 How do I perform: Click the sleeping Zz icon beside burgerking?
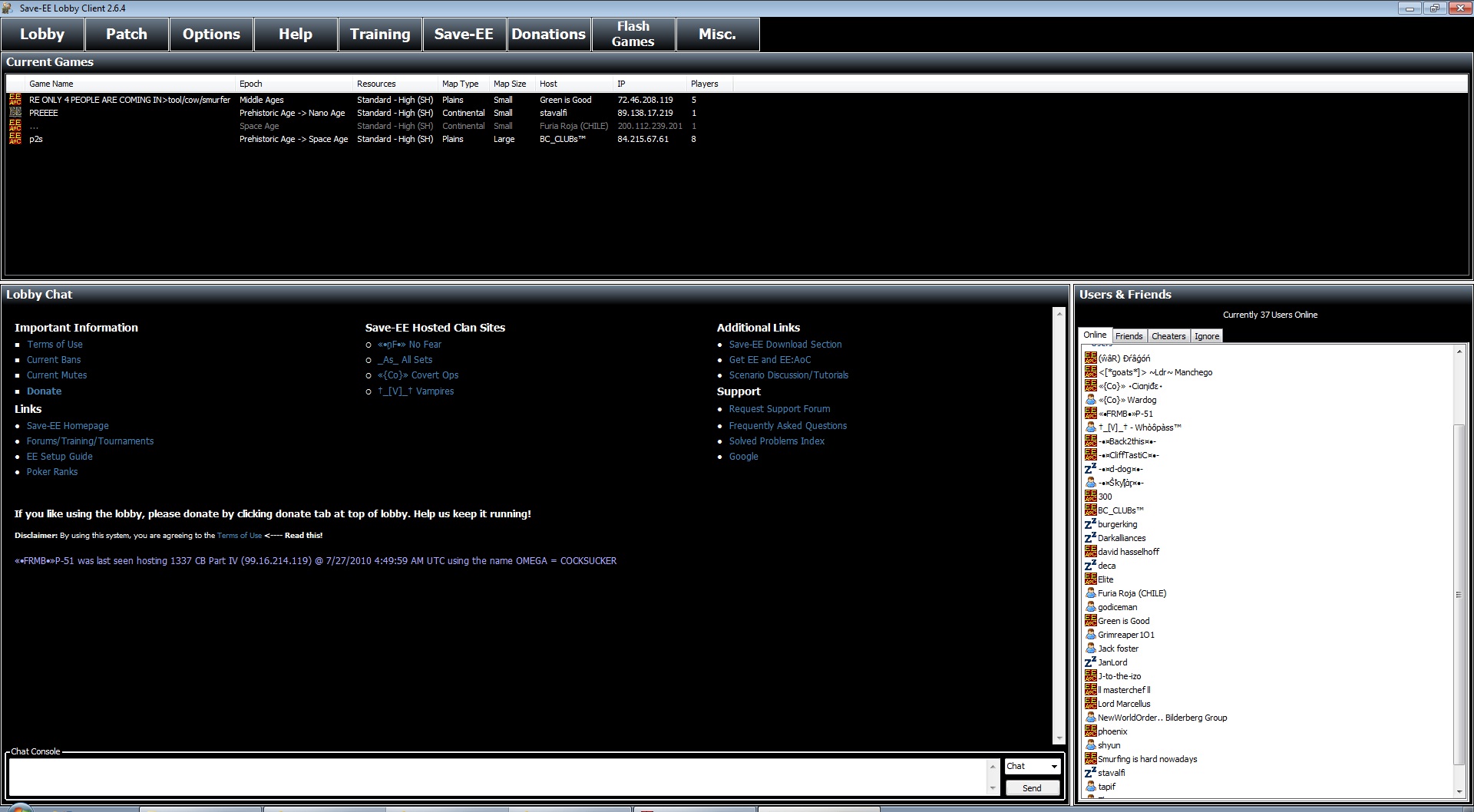coord(1090,524)
